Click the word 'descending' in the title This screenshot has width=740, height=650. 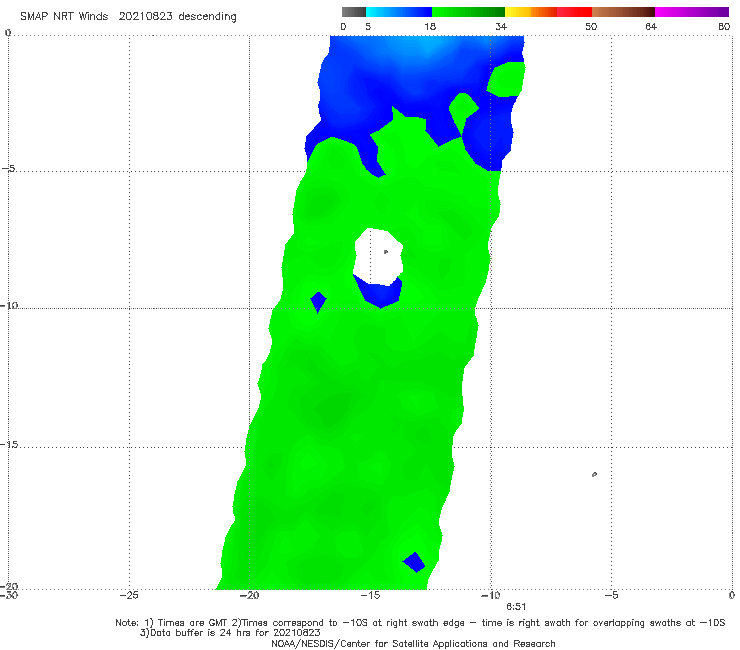207,17
